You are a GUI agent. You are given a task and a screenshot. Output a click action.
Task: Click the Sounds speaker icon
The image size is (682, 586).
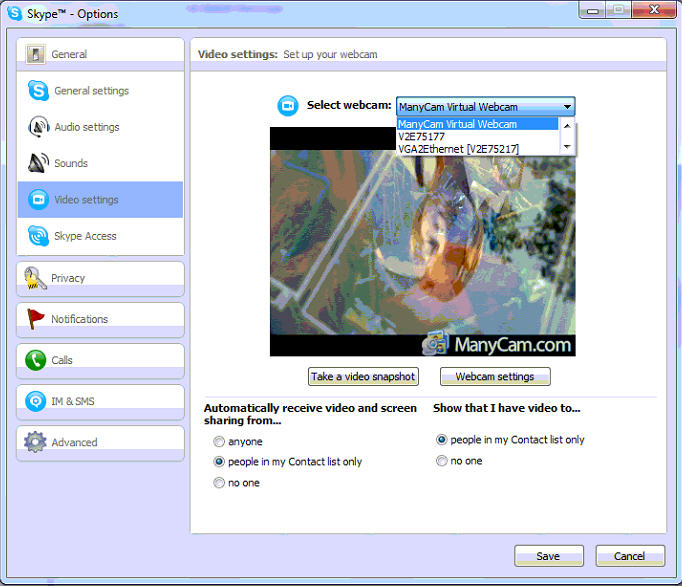tap(38, 163)
